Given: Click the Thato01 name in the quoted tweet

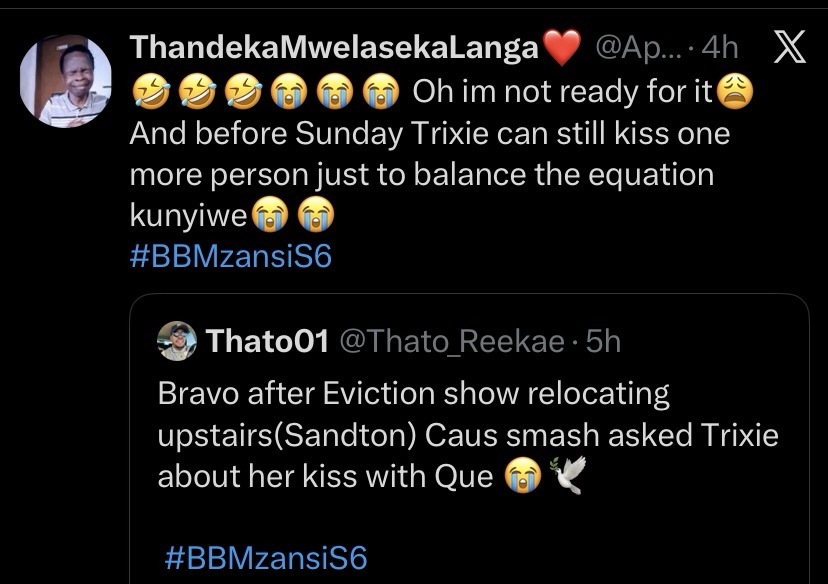Looking at the screenshot, I should tap(267, 341).
